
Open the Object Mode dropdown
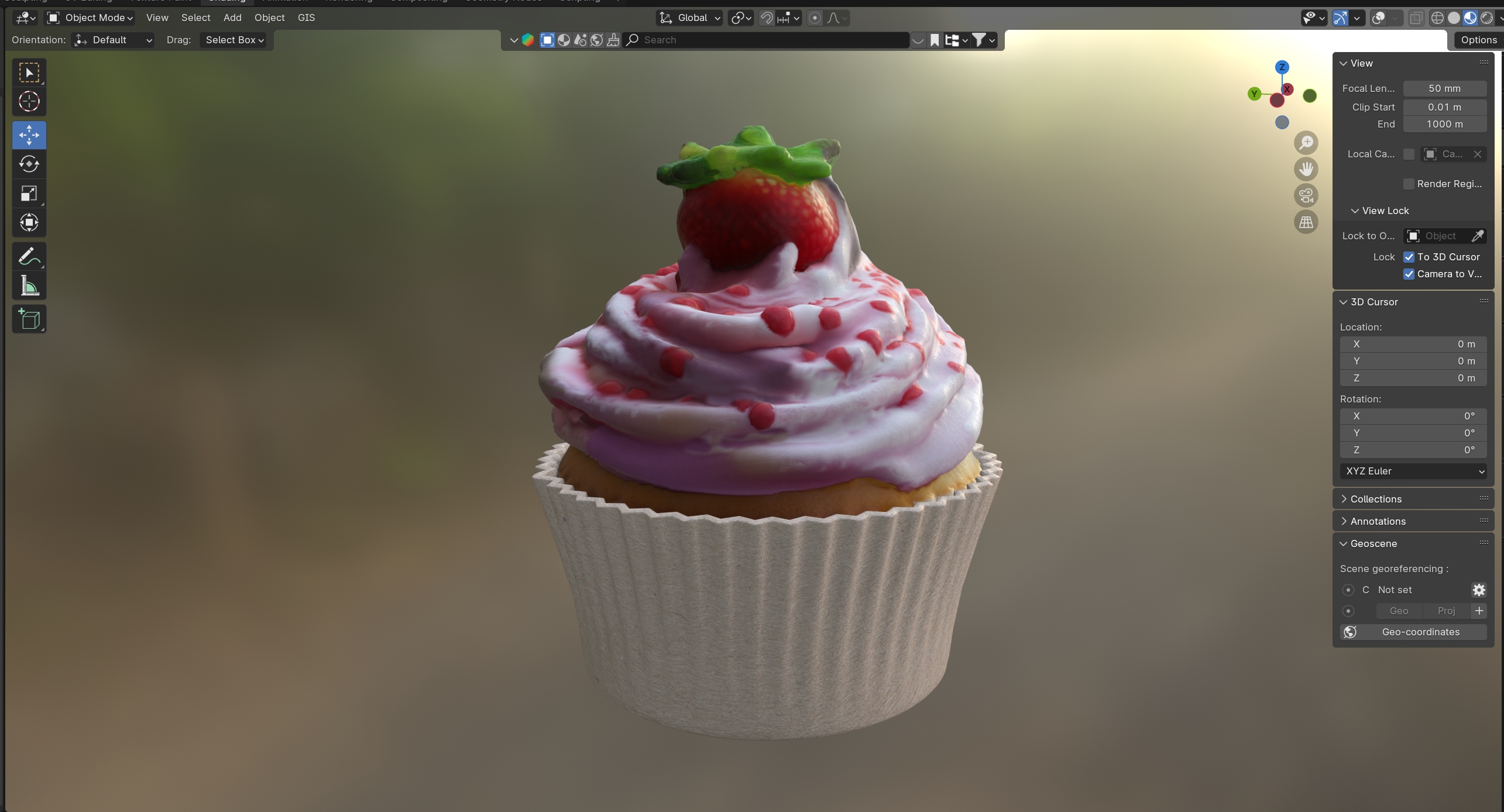[x=91, y=18]
